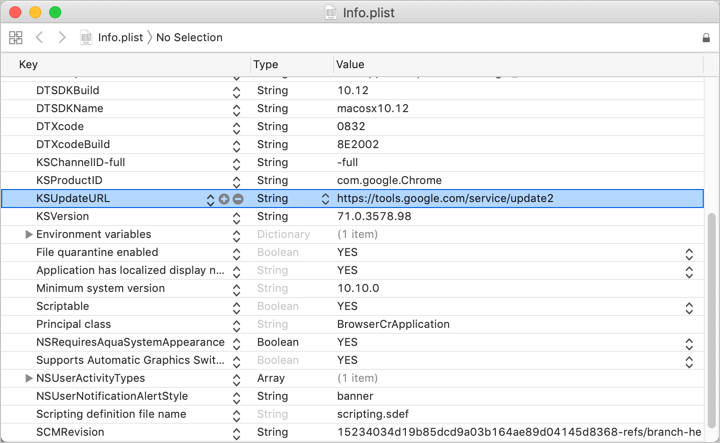The height and width of the screenshot is (443, 720).
Task: Click the Key column header
Action: click(28, 64)
